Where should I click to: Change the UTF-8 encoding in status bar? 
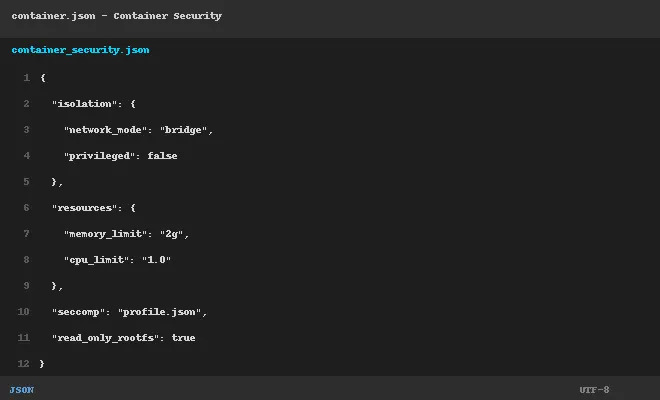(594, 390)
